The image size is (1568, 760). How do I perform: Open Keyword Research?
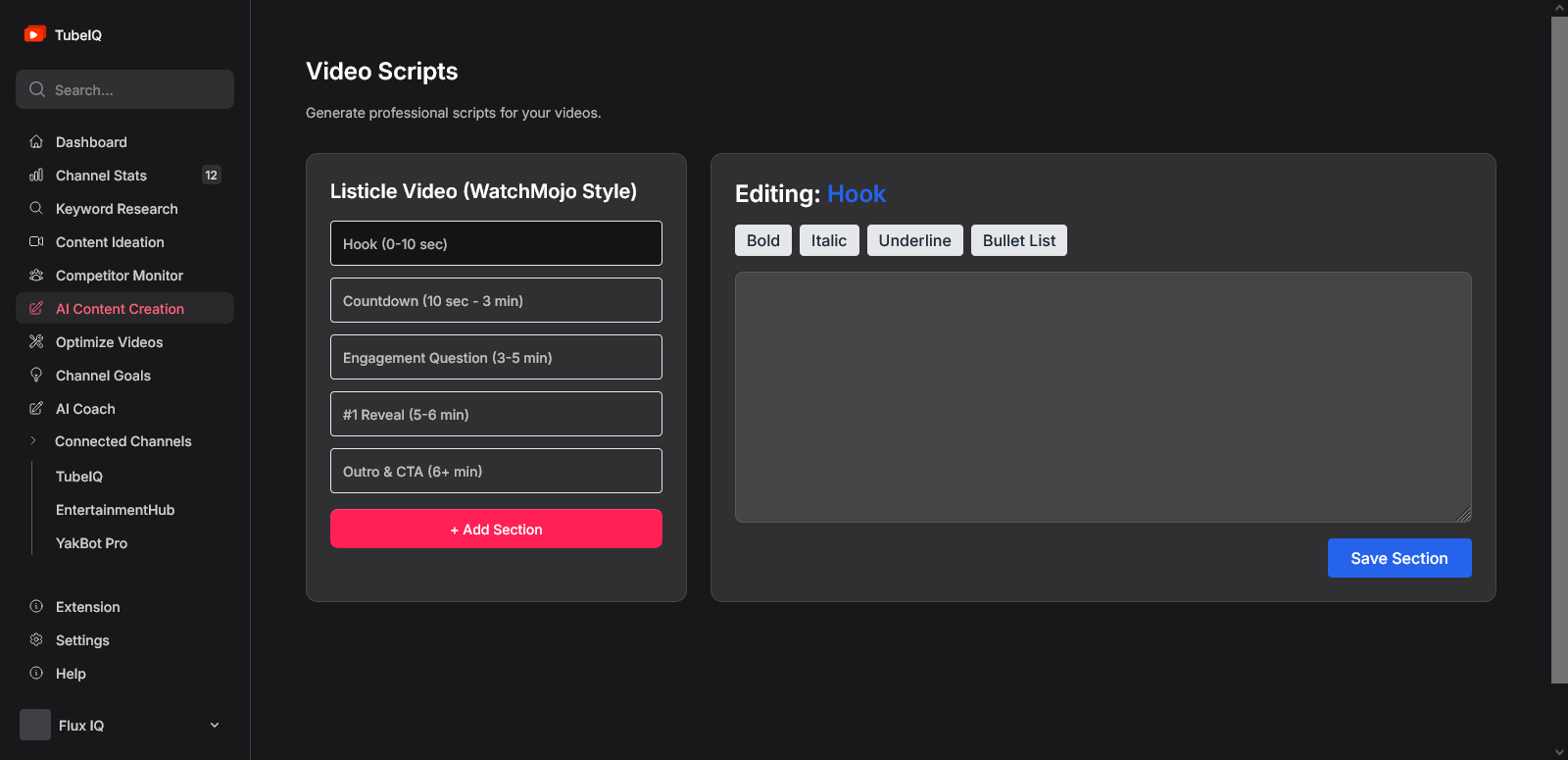[124, 209]
